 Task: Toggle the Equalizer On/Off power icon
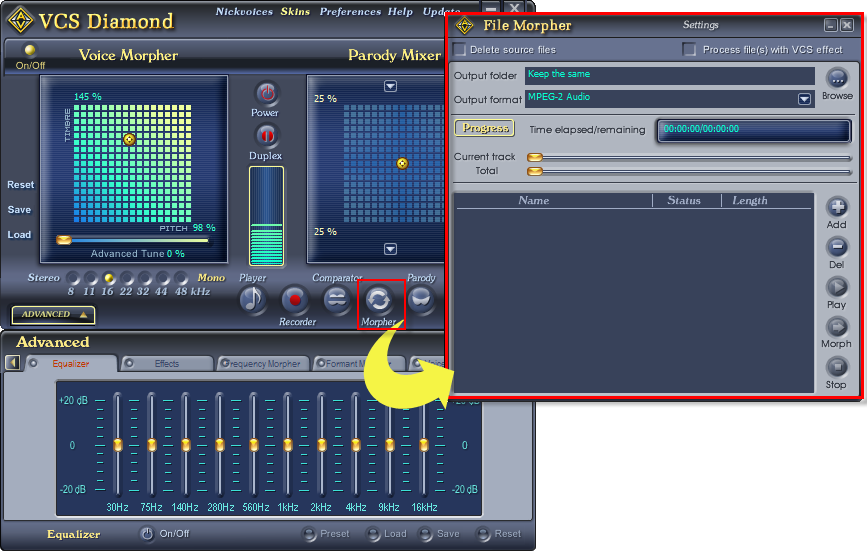[147, 534]
